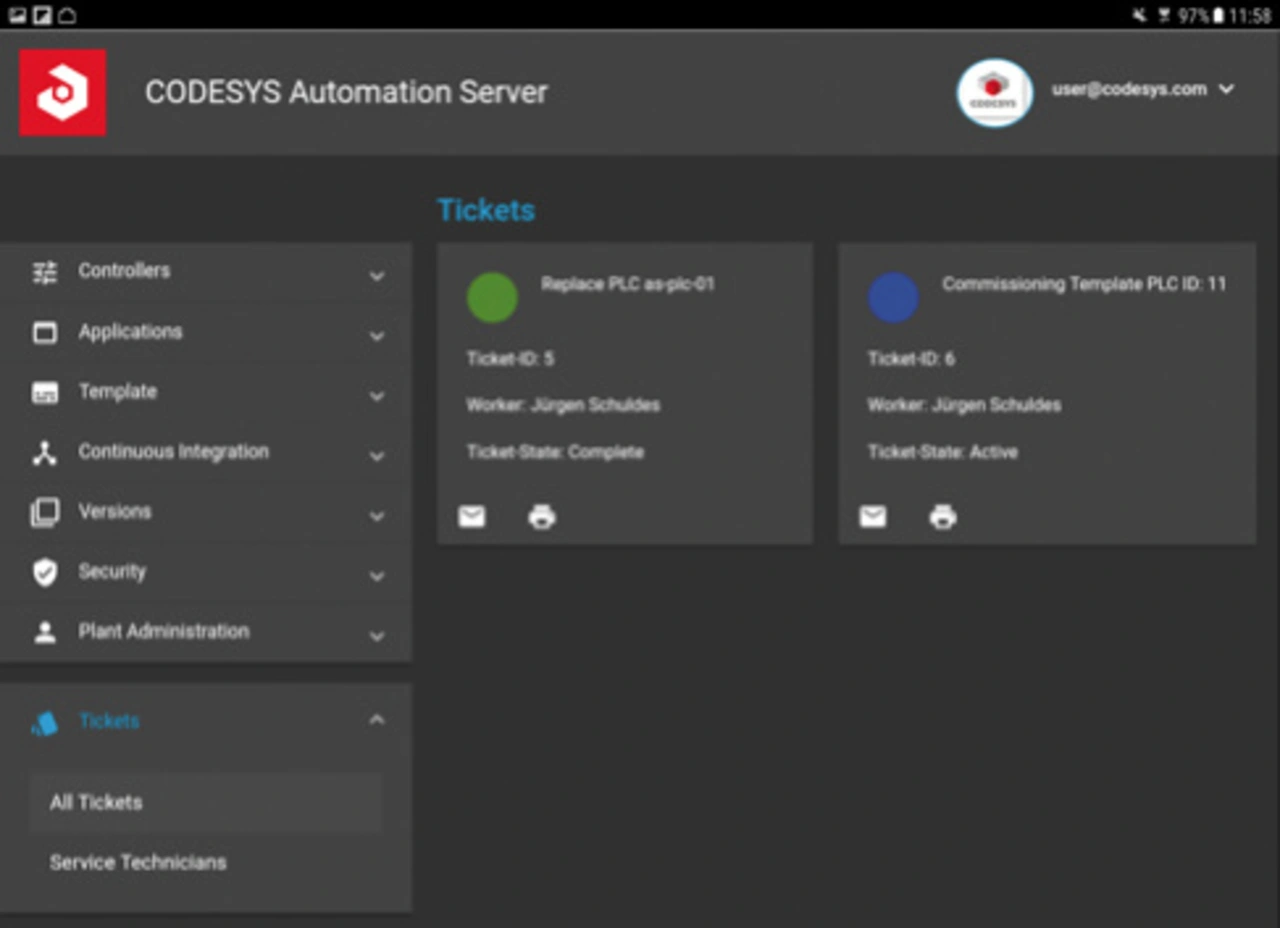Open the user@codesys.com account dropdown arrow

tap(1227, 89)
